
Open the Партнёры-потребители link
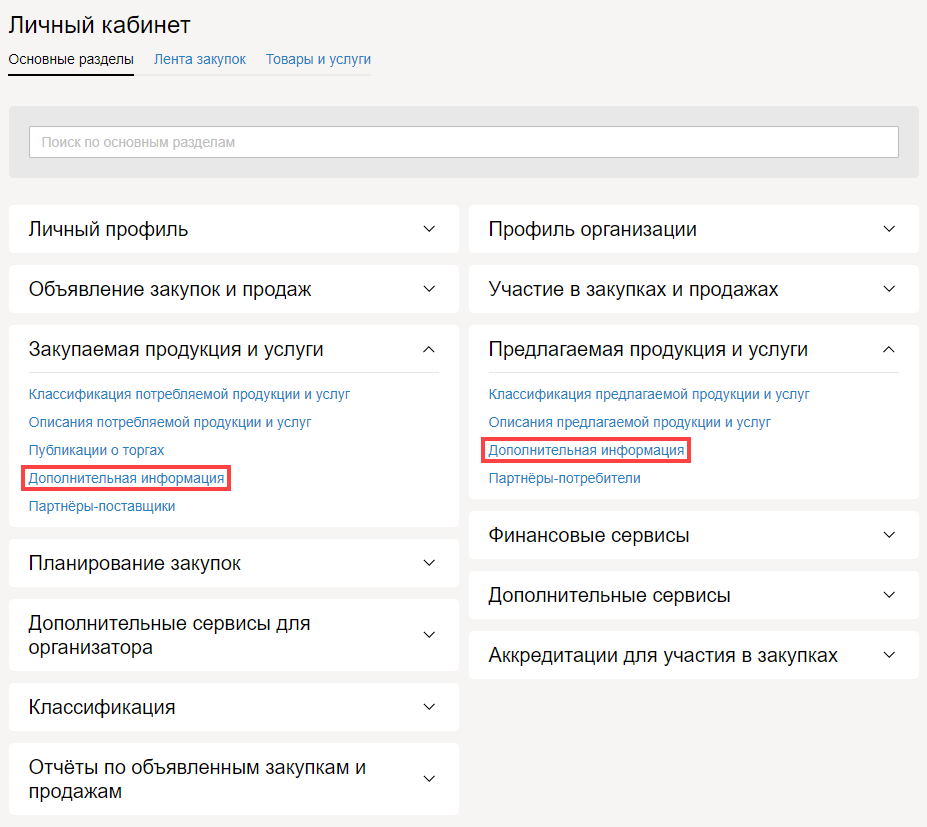click(564, 478)
